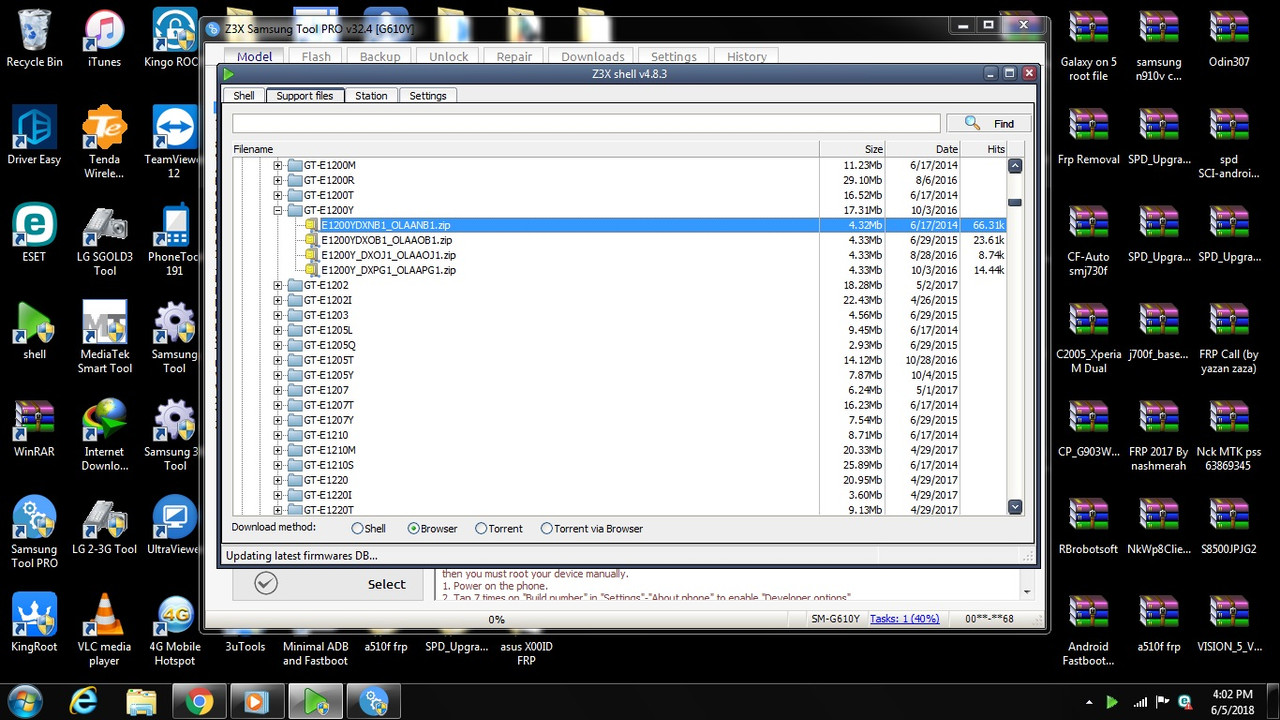The image size is (1280, 720).
Task: Open WinRAR desktop icon
Action: point(34,428)
